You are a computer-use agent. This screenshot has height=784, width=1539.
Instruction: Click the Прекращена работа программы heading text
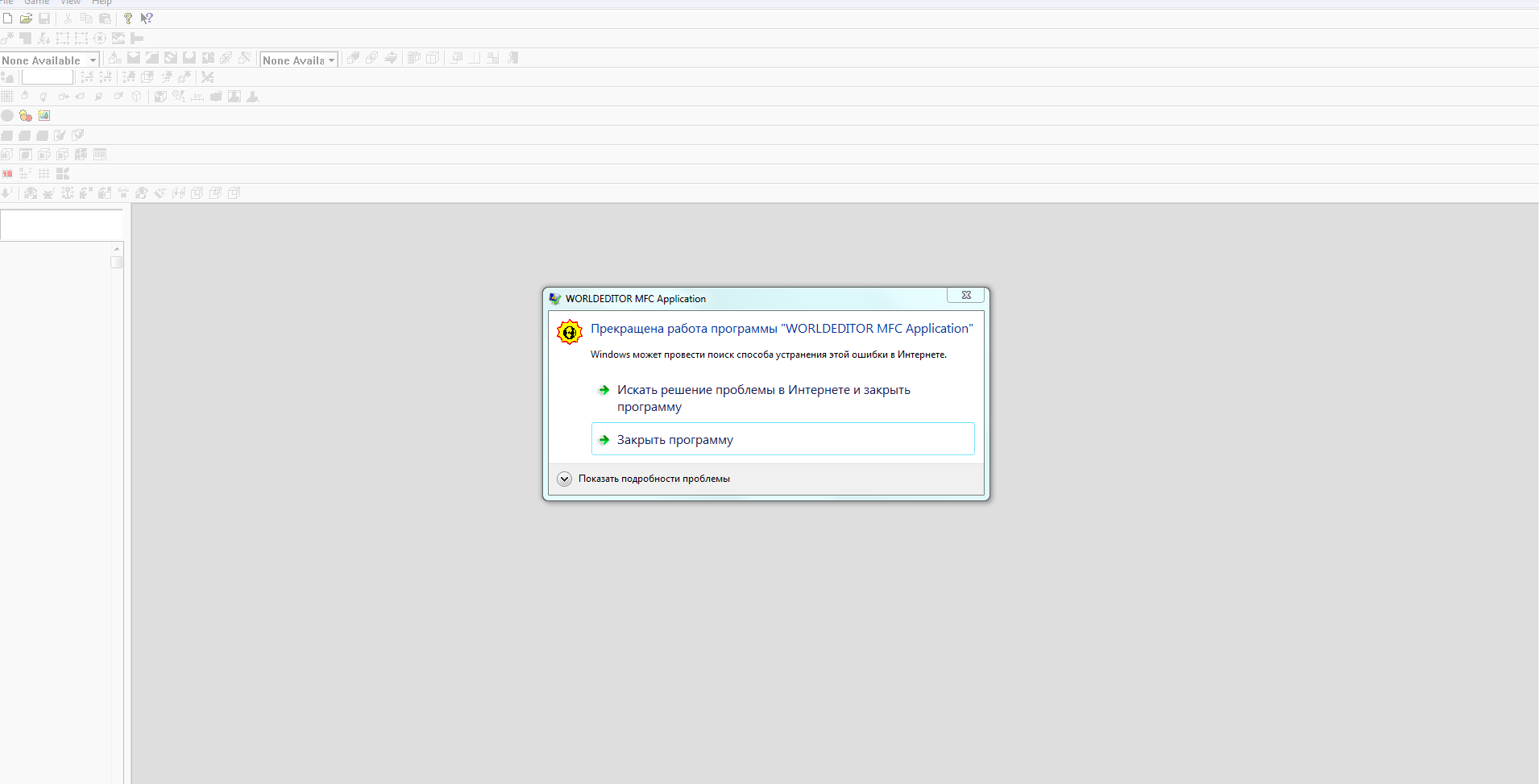click(x=782, y=329)
